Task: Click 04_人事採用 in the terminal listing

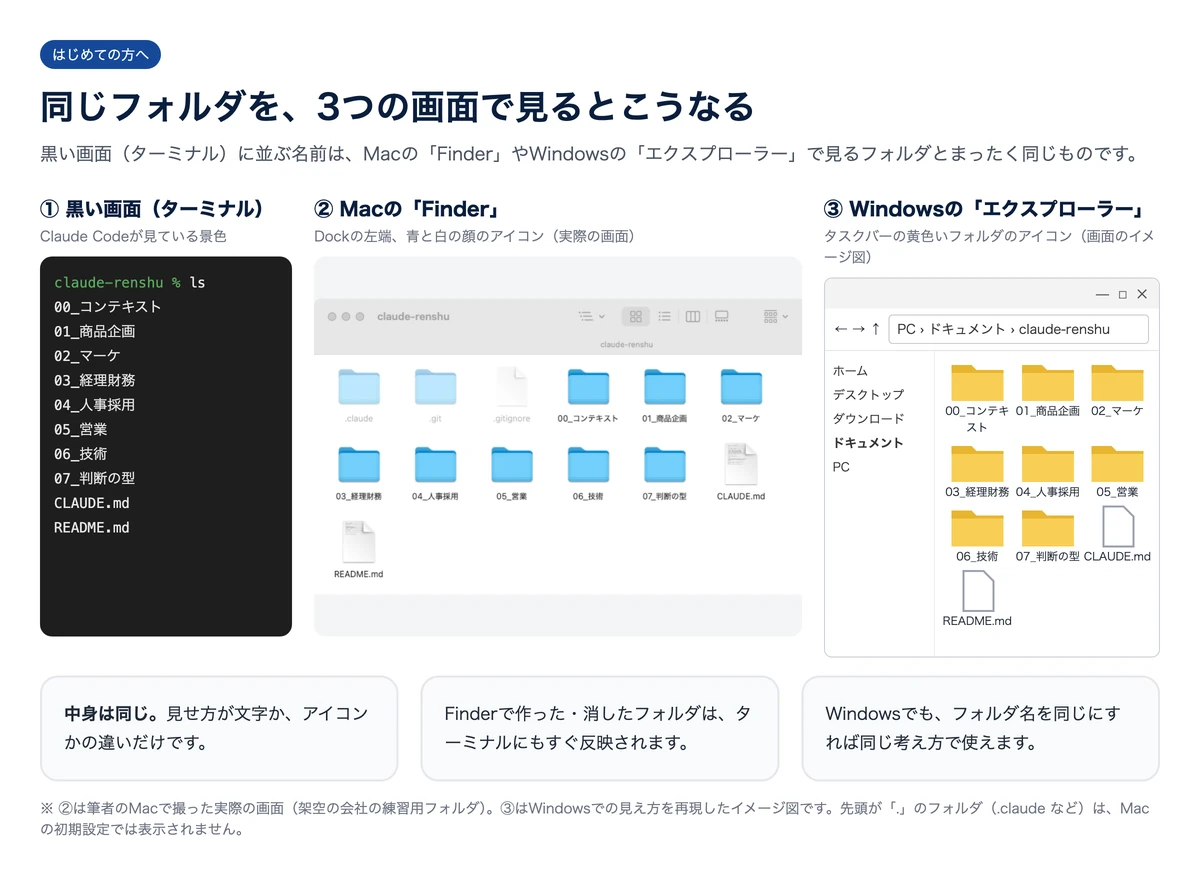Action: [x=94, y=405]
